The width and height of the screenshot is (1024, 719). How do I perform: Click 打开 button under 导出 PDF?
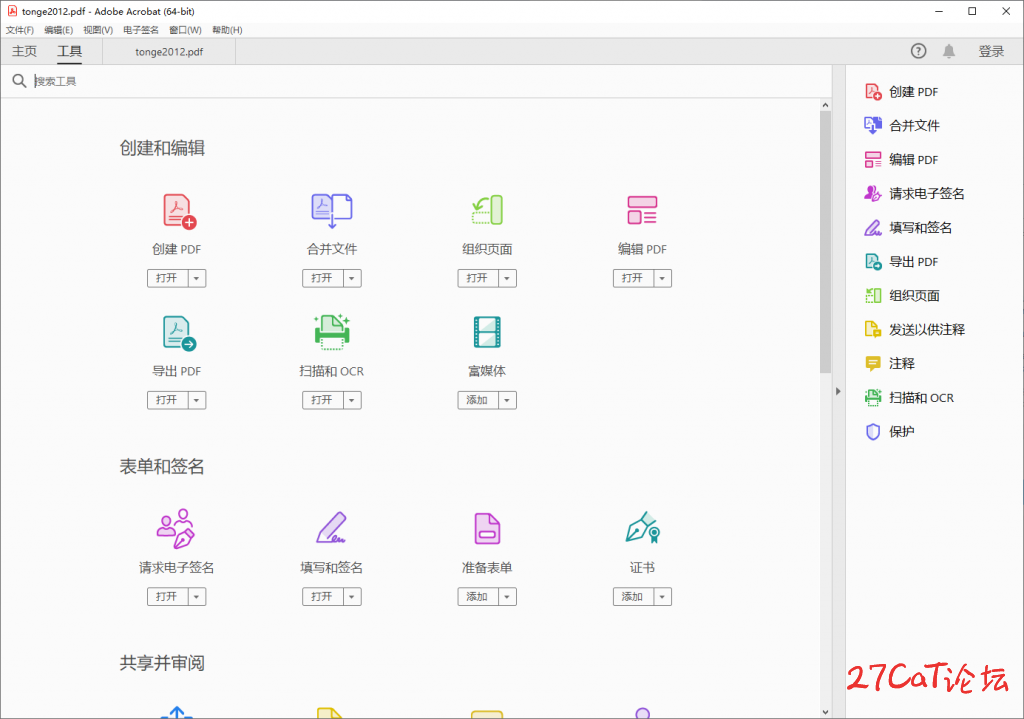(x=167, y=400)
